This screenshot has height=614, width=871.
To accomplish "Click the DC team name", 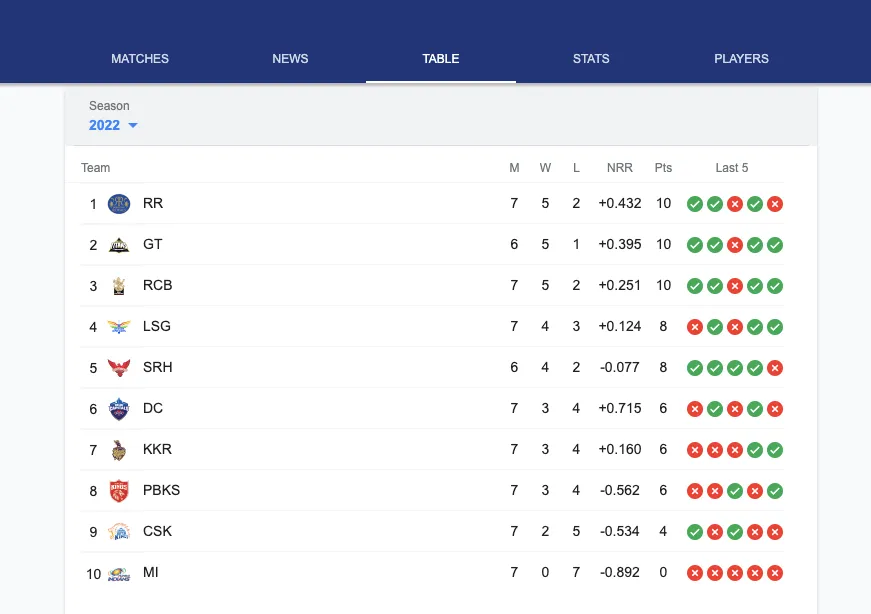I will click(x=153, y=408).
